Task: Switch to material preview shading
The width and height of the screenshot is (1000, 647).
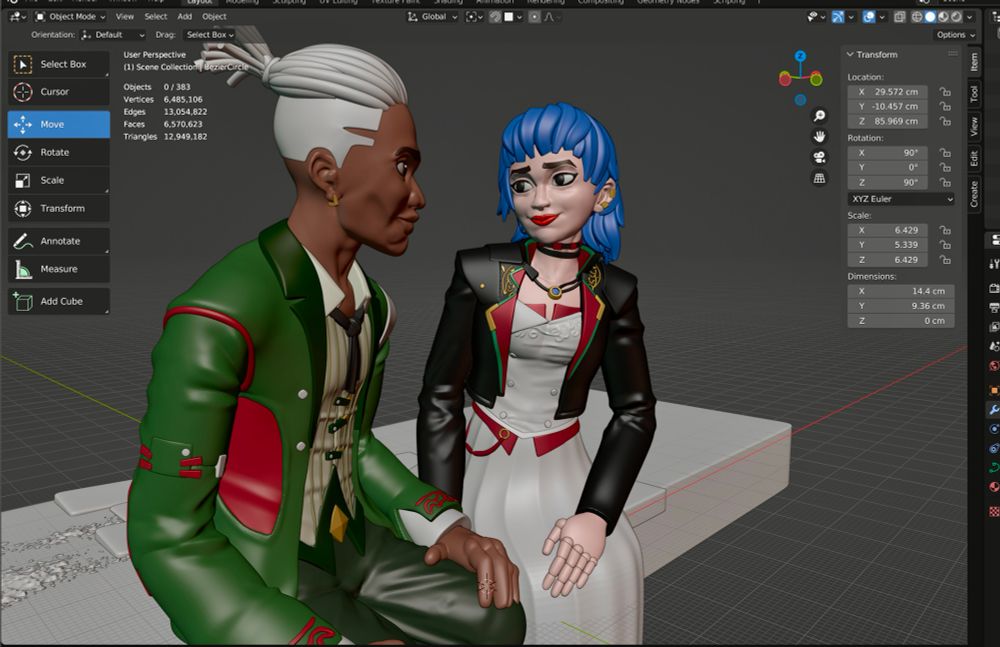Action: click(943, 17)
